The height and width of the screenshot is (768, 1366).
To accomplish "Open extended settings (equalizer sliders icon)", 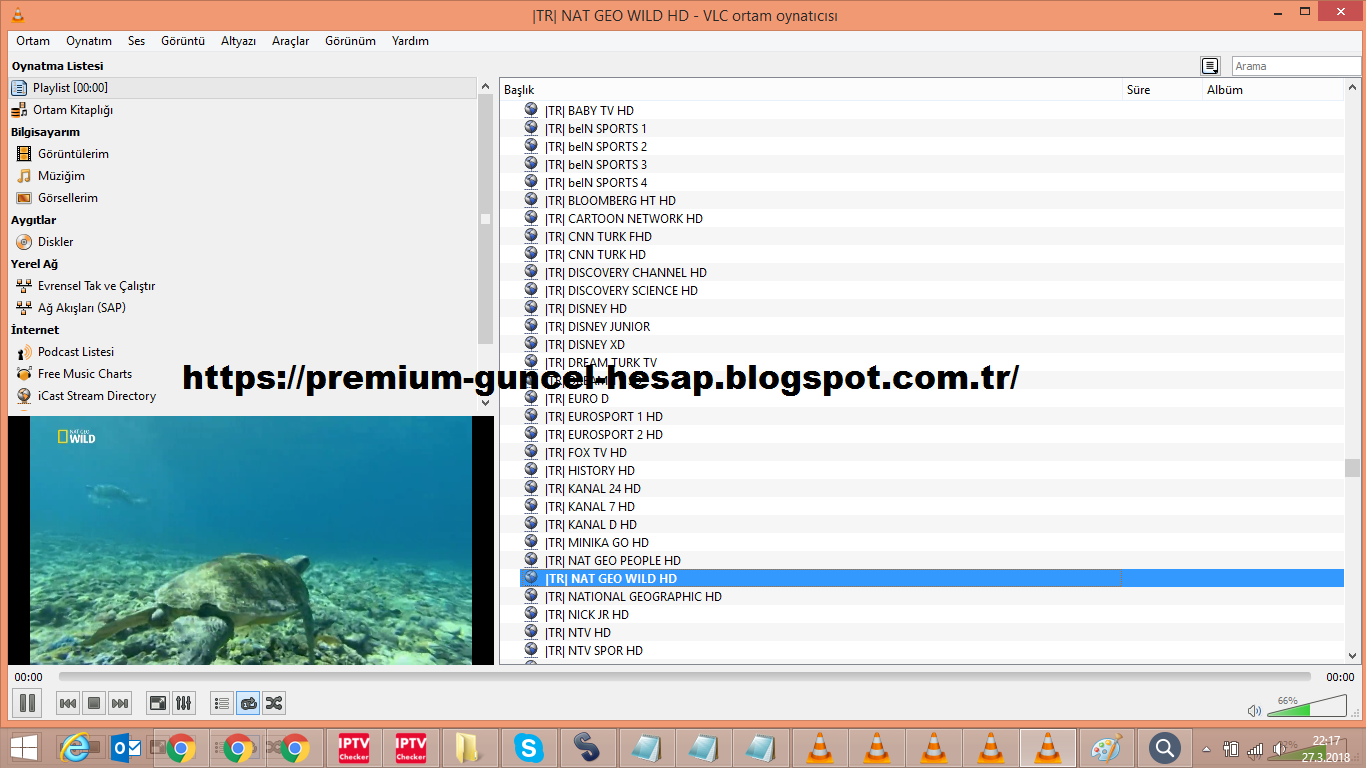I will [x=184, y=703].
